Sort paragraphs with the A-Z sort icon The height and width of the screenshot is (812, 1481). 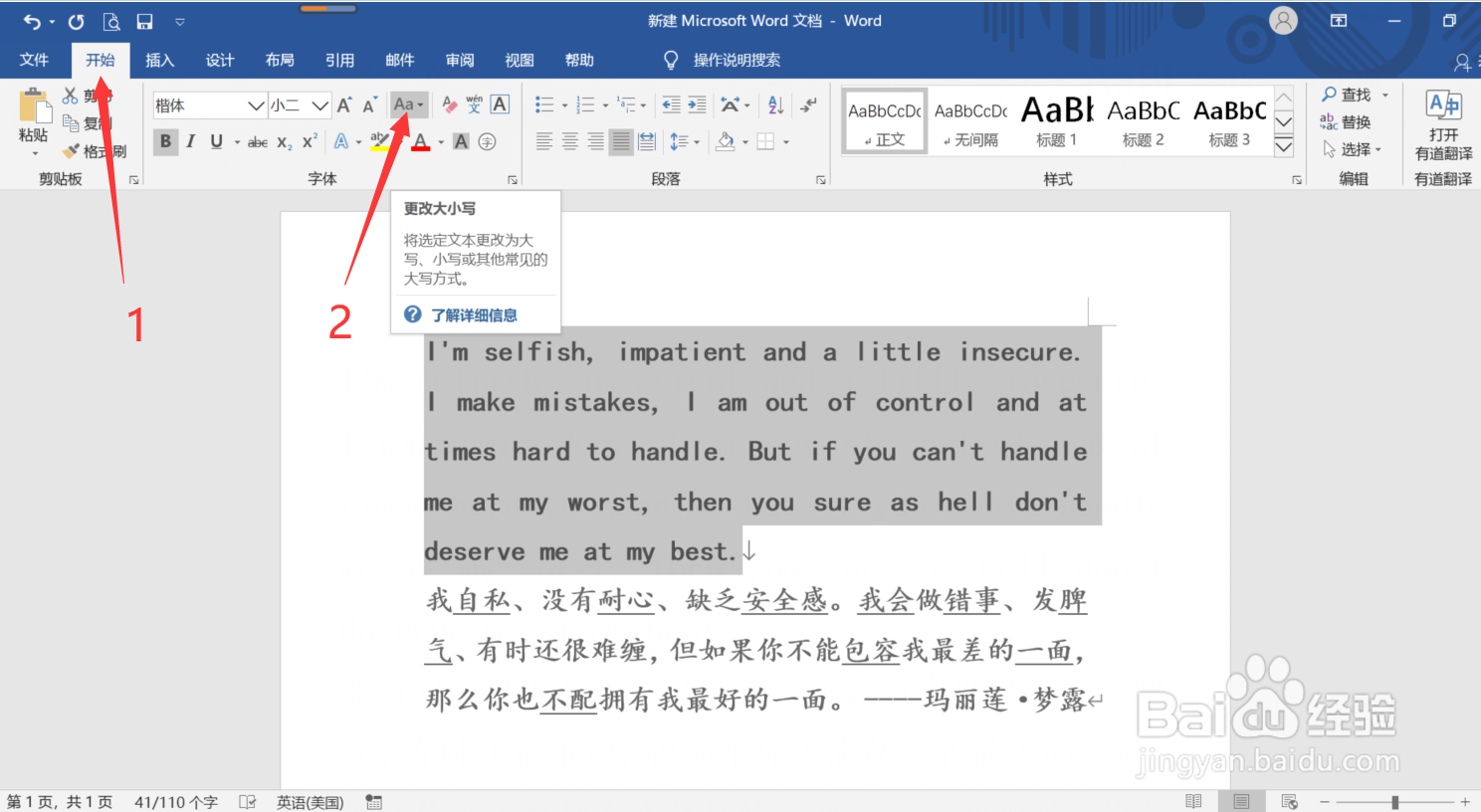[x=774, y=104]
